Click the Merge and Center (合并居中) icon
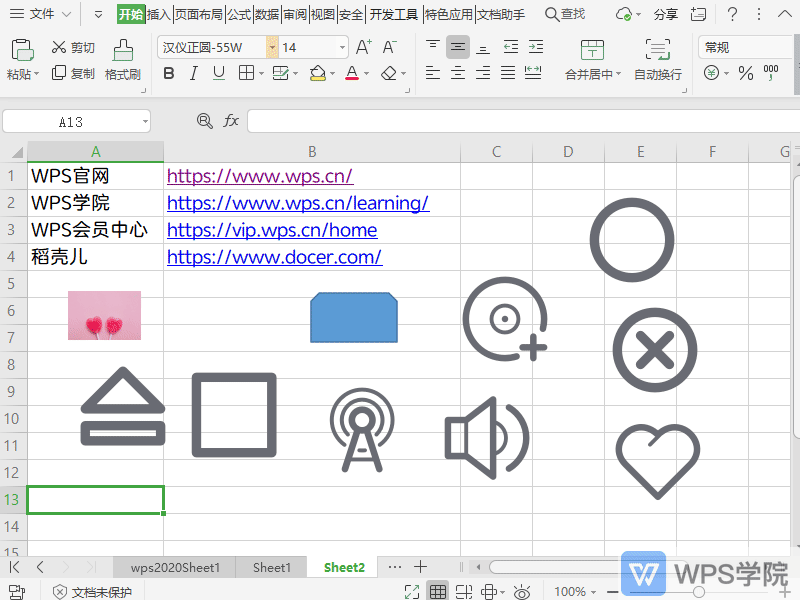Viewport: 800px width, 600px height. 592,52
